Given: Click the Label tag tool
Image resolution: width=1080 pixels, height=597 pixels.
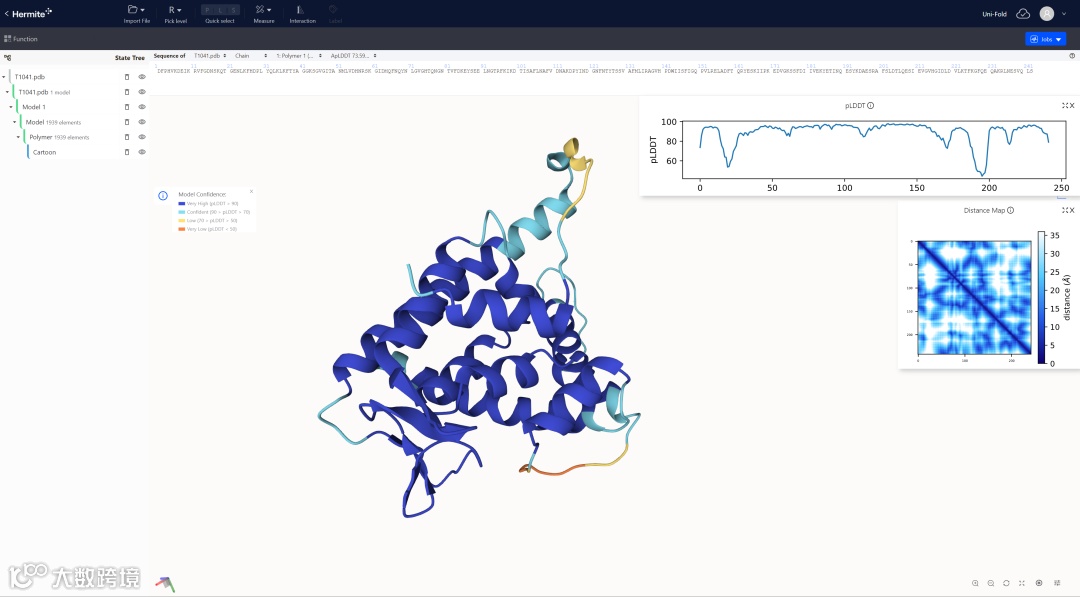Looking at the screenshot, I should (x=334, y=14).
